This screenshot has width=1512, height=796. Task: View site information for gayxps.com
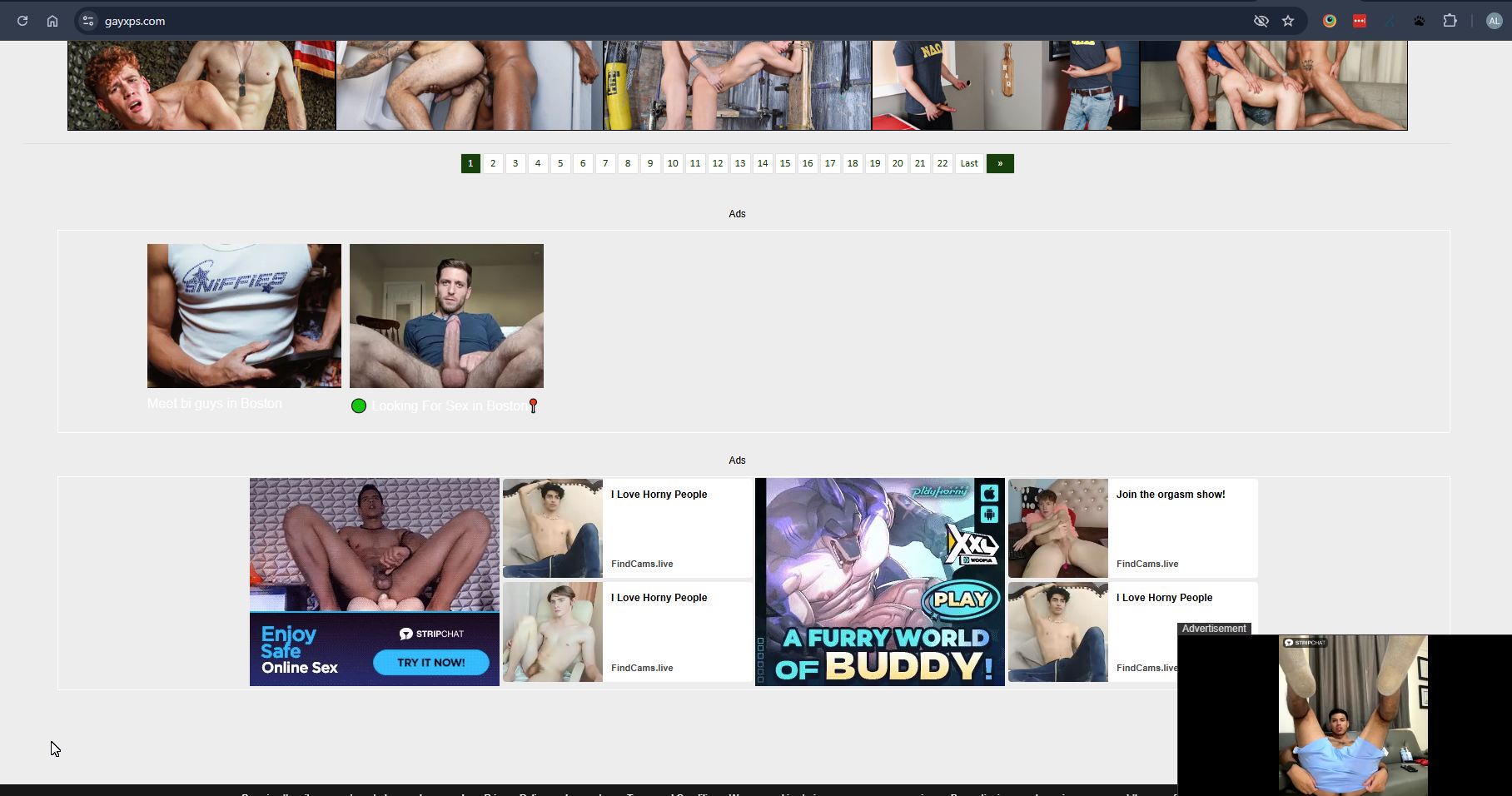click(x=88, y=21)
